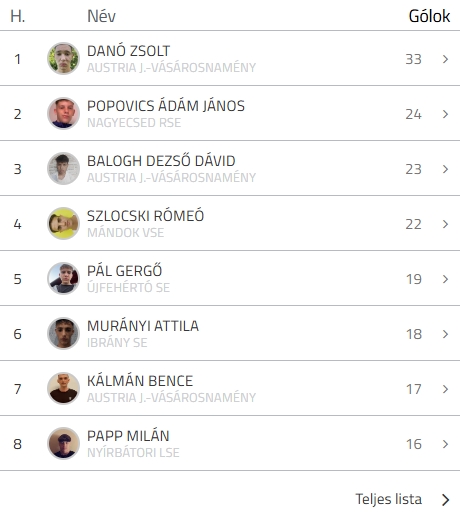Viewport: 460px width, 514px height.
Task: Click the arrow icon beside Teljes lista
Action: [446, 500]
